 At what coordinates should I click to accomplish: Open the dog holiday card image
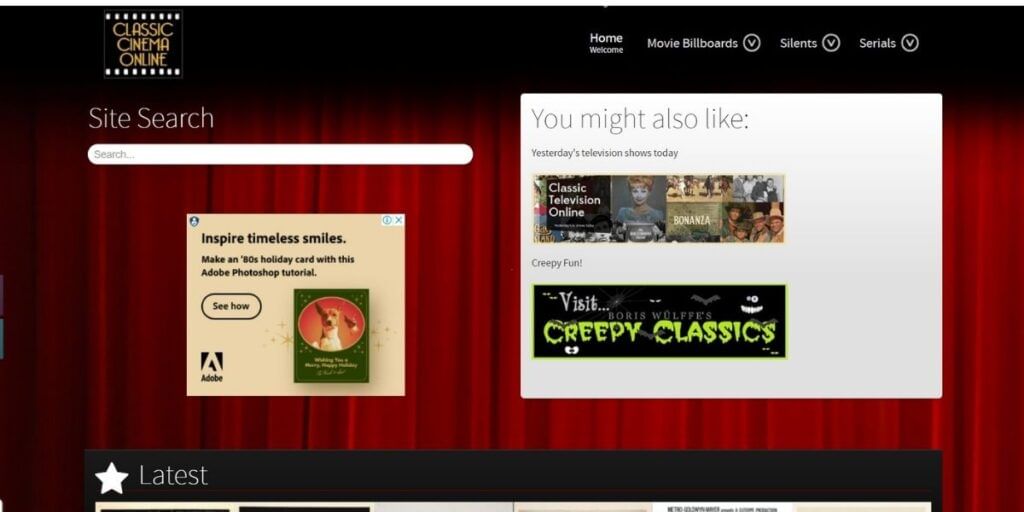[331, 336]
